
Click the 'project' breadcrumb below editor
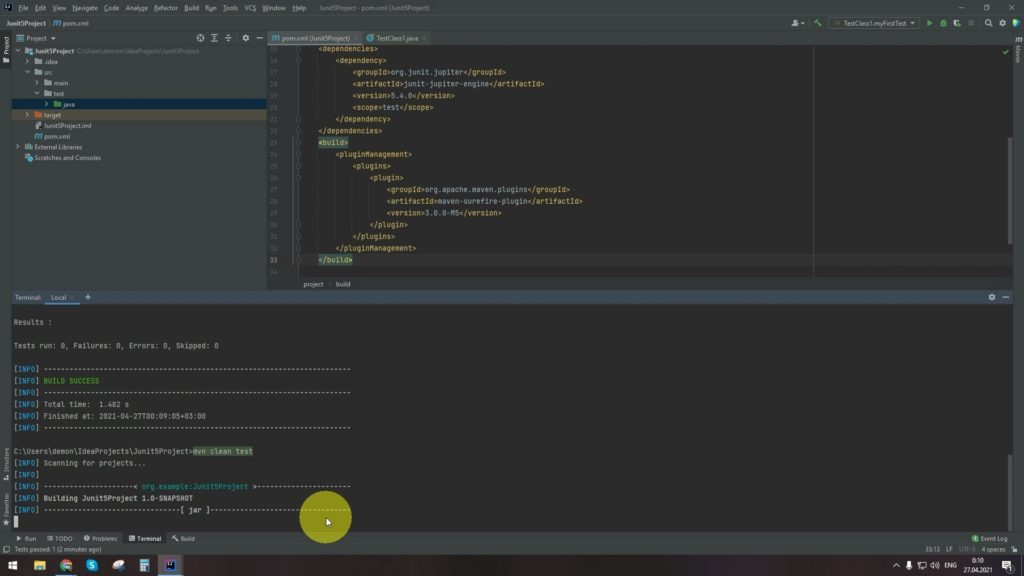point(313,285)
